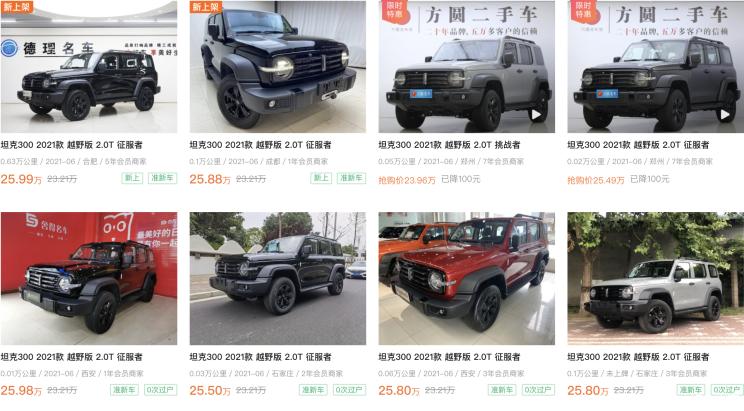744x411 pixels.
Task: Open black car parked on street photo
Action: pyautogui.click(x=278, y=279)
